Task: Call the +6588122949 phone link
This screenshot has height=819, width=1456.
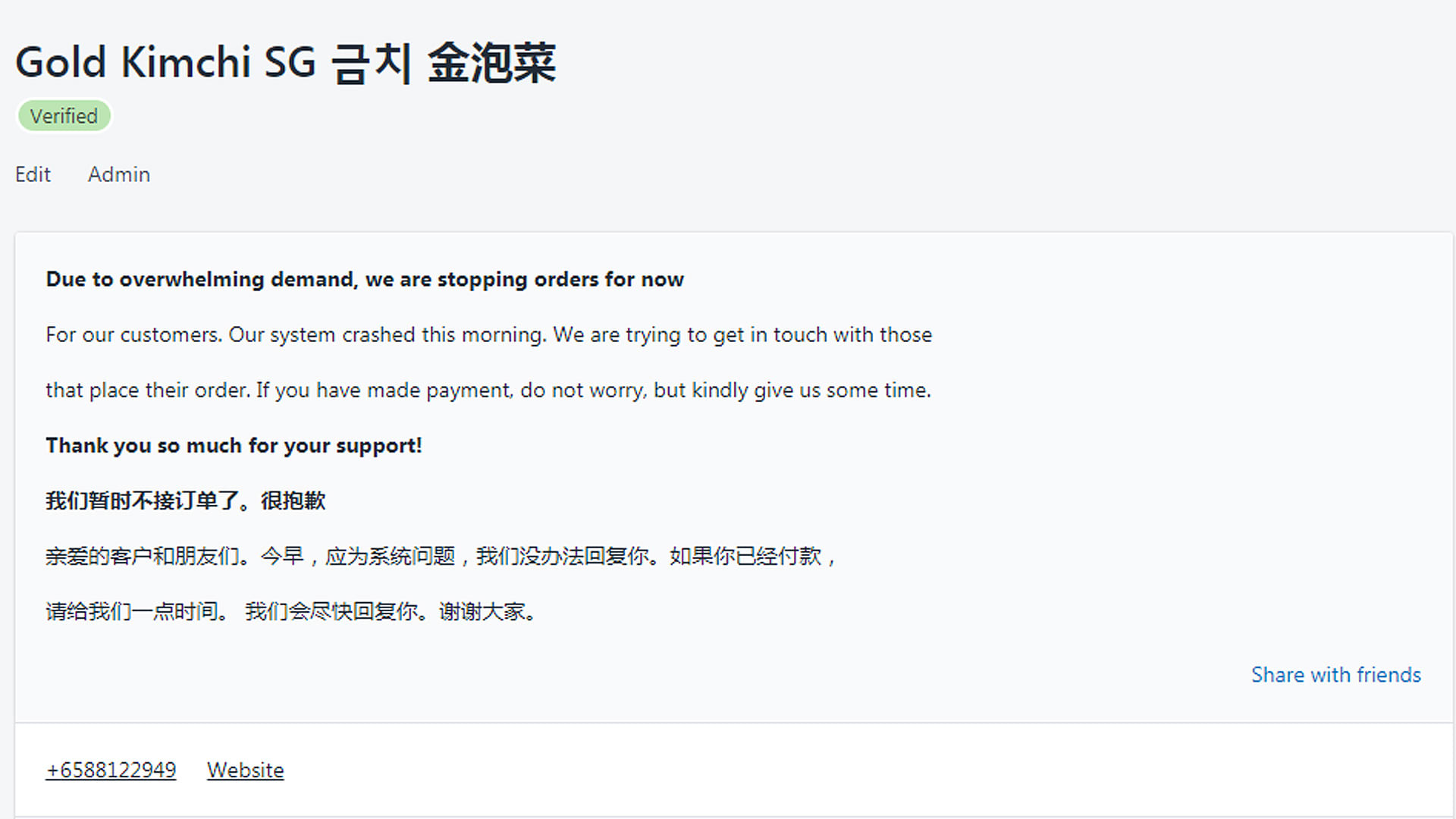Action: pos(111,770)
